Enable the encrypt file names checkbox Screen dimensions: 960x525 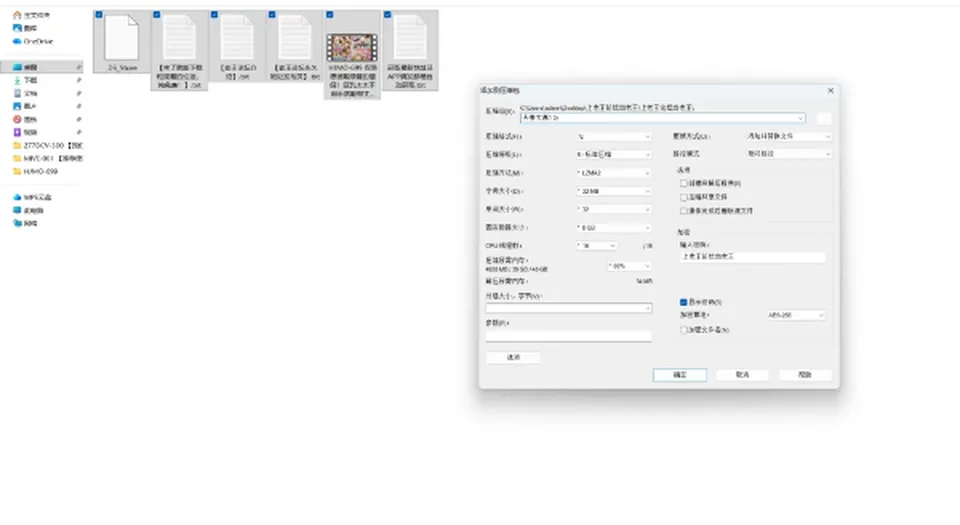coord(683,329)
